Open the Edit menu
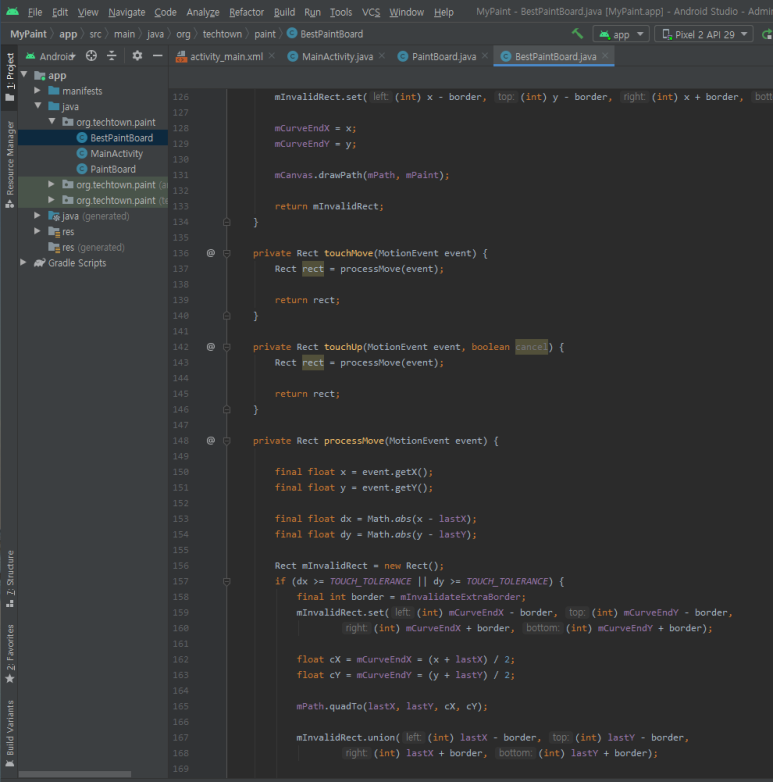 click(60, 12)
